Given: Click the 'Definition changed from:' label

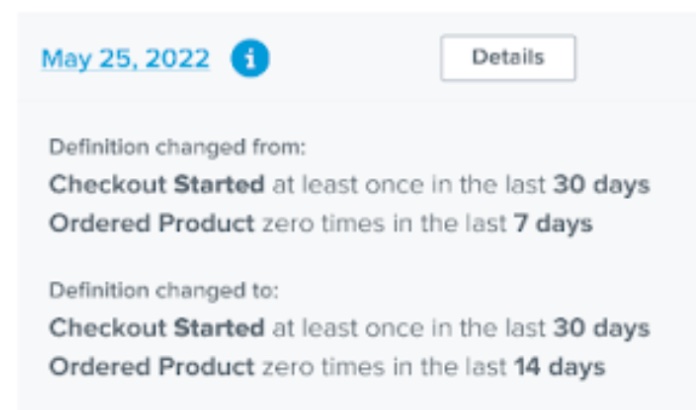Looking at the screenshot, I should pos(176,149).
